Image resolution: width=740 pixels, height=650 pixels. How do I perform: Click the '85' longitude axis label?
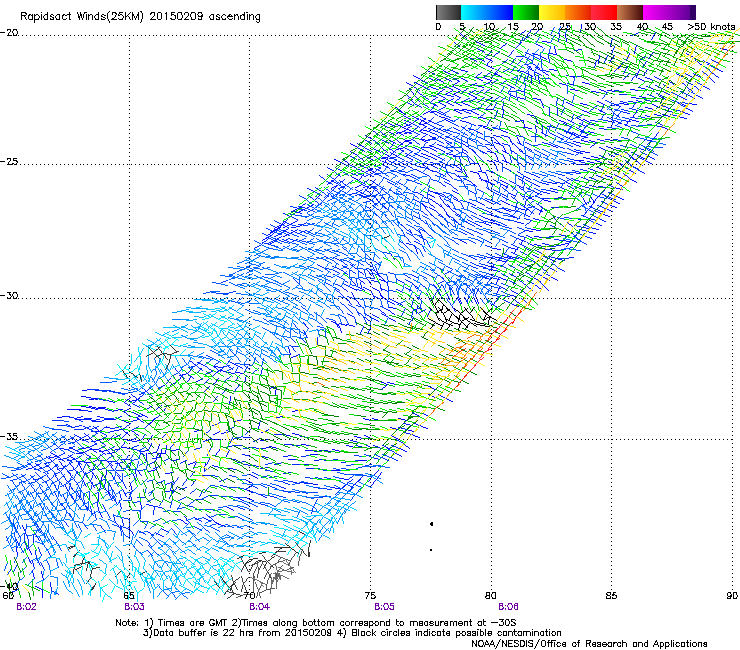[x=611, y=596]
